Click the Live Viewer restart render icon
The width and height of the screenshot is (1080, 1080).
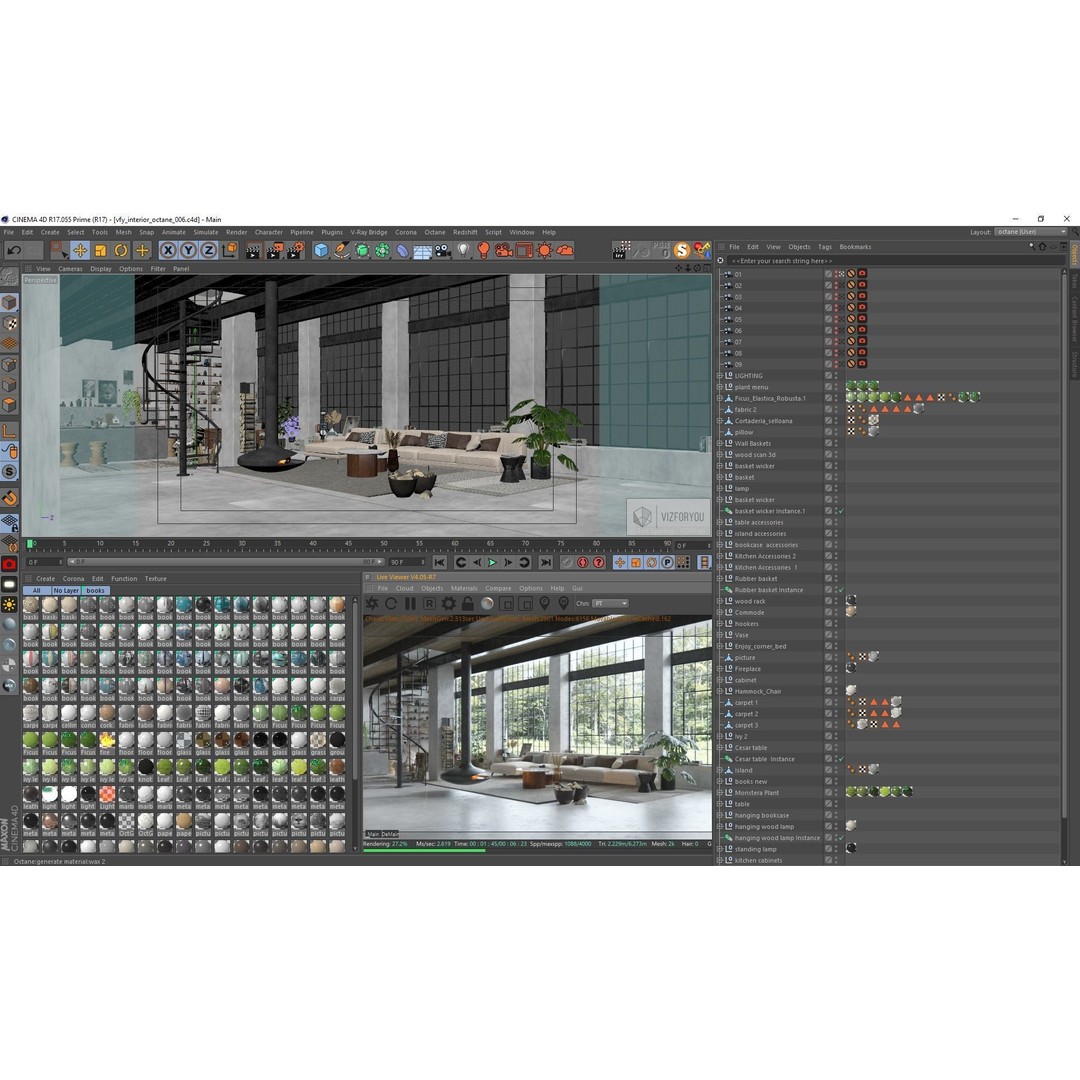391,604
